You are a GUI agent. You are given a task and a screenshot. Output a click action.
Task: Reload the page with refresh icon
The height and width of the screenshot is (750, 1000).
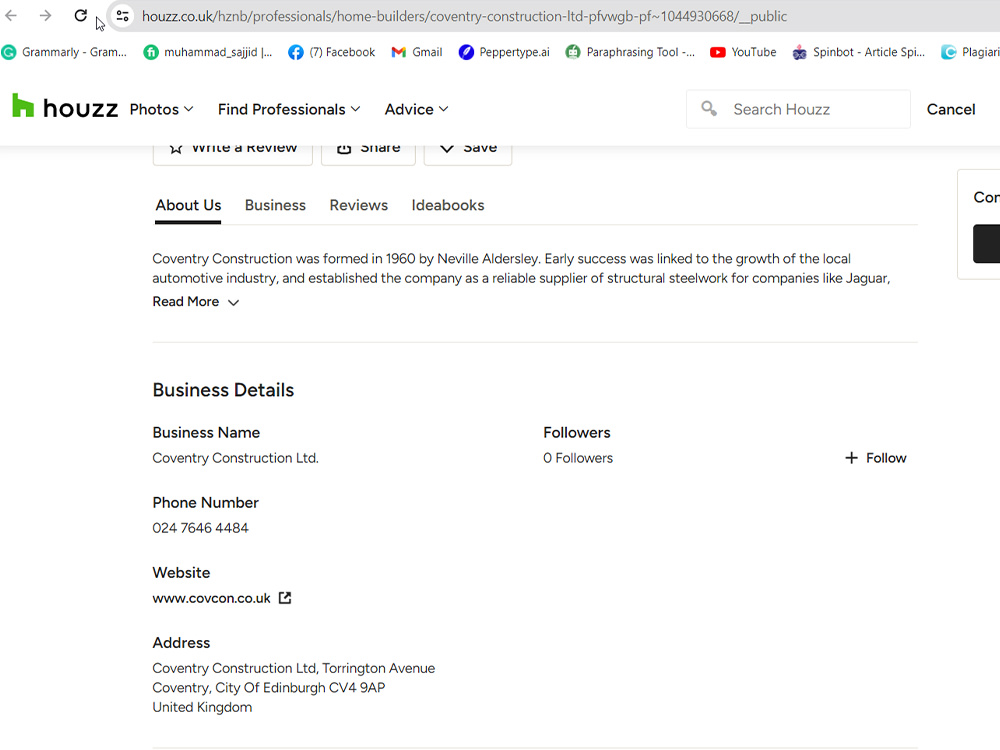coord(80,15)
